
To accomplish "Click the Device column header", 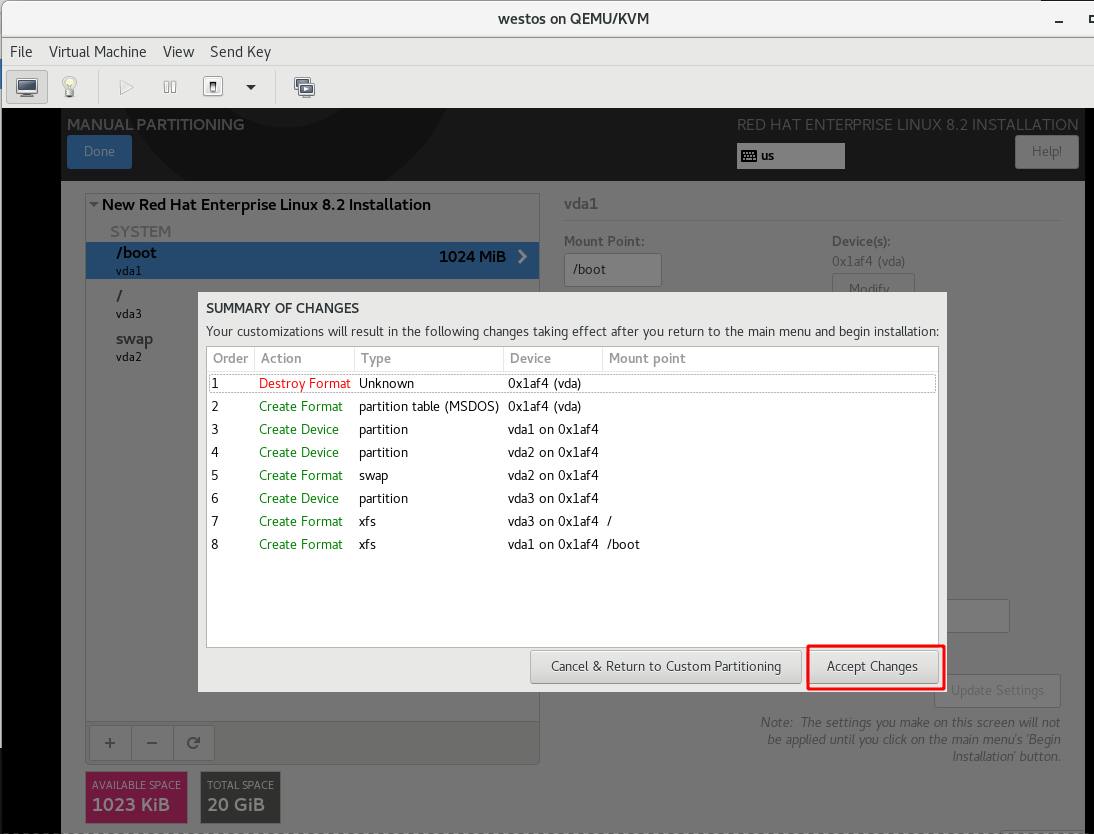I will tap(553, 358).
